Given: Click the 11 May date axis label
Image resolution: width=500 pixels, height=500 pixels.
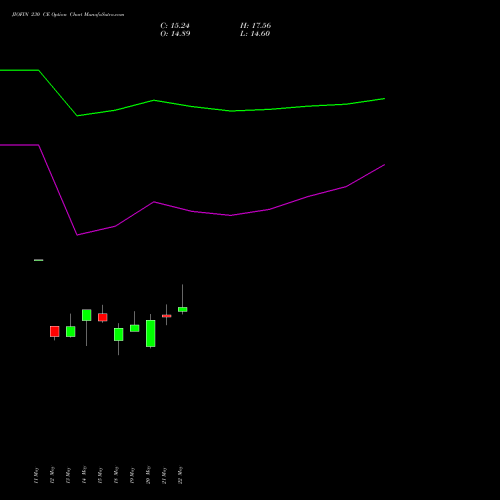Looking at the screenshot, I should 36,475.
